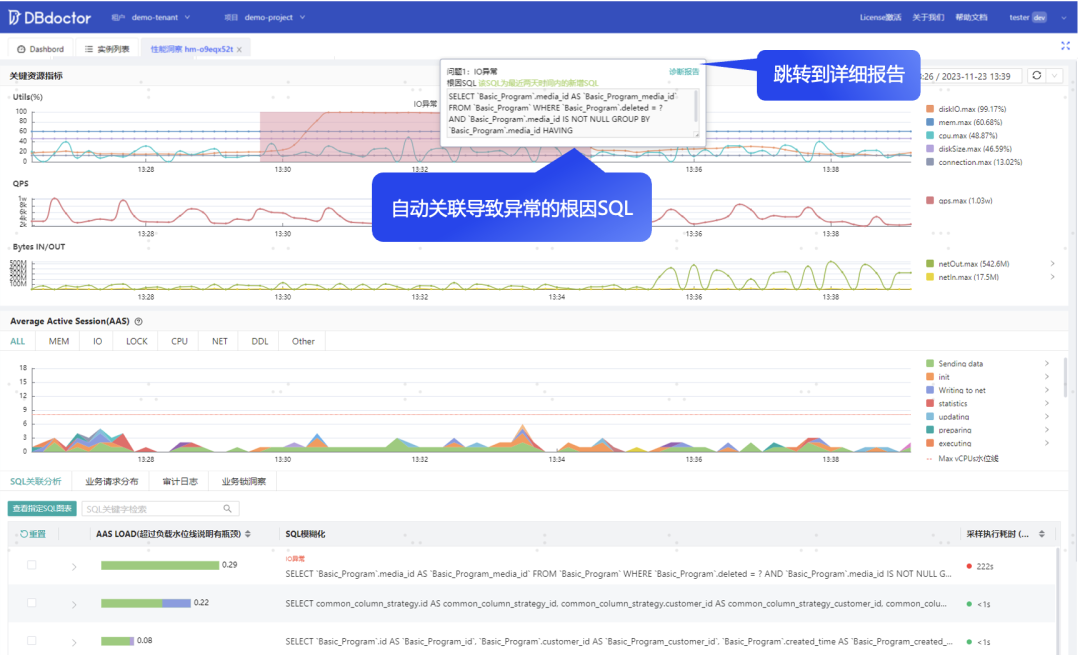Image resolution: width=1080 pixels, height=660 pixels.
Task: Open 帮助文档 link in header
Action: coord(971,17)
